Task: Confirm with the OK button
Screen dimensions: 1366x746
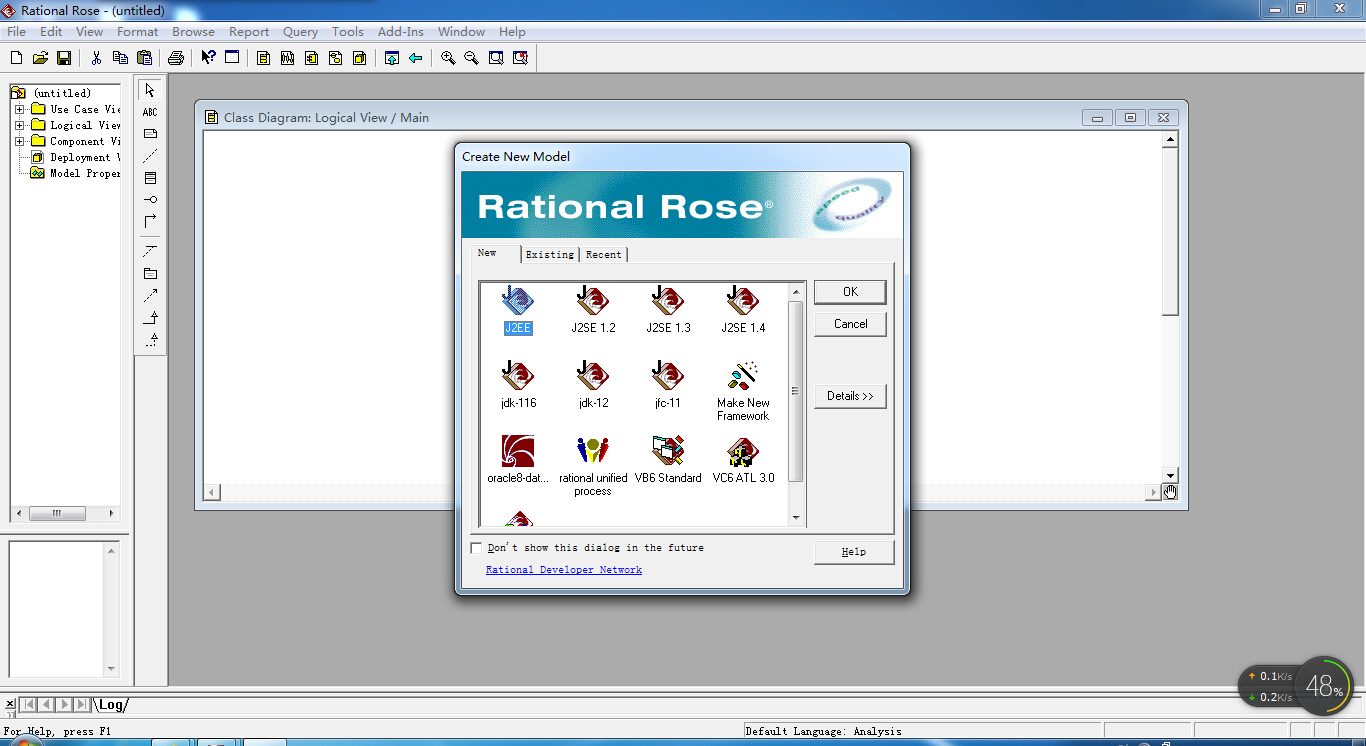Action: pyautogui.click(x=850, y=292)
